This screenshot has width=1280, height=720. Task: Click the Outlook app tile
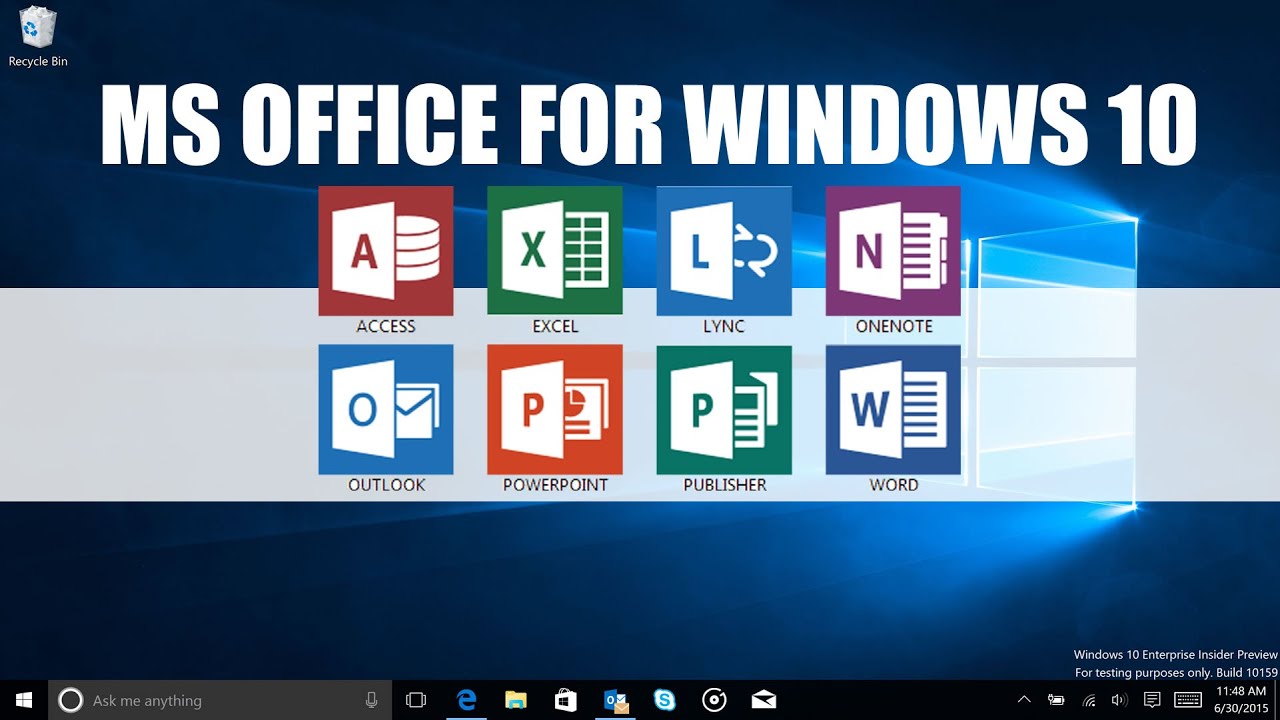[386, 410]
